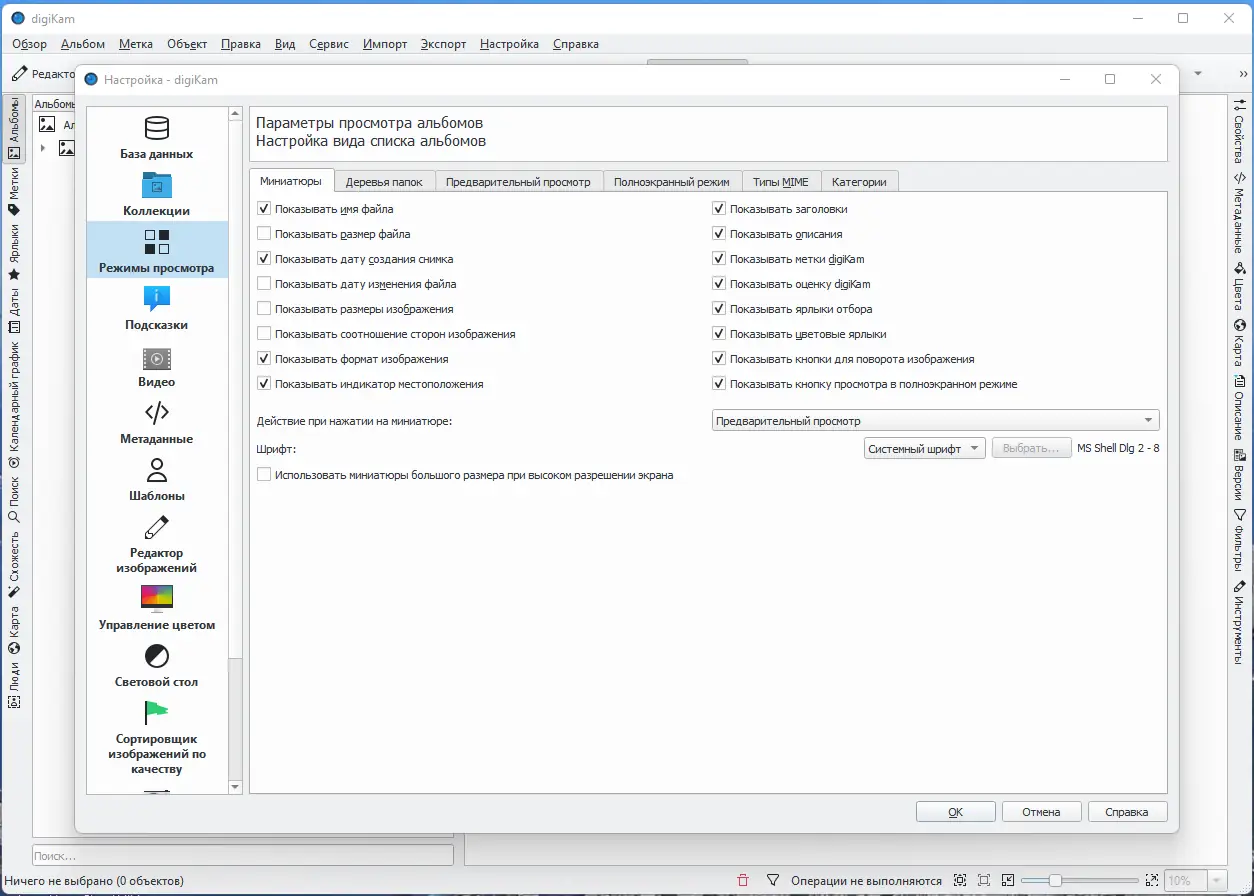This screenshot has height=896, width=1254.
Task: Open Карта panel in right sidebar
Action: point(1240,343)
